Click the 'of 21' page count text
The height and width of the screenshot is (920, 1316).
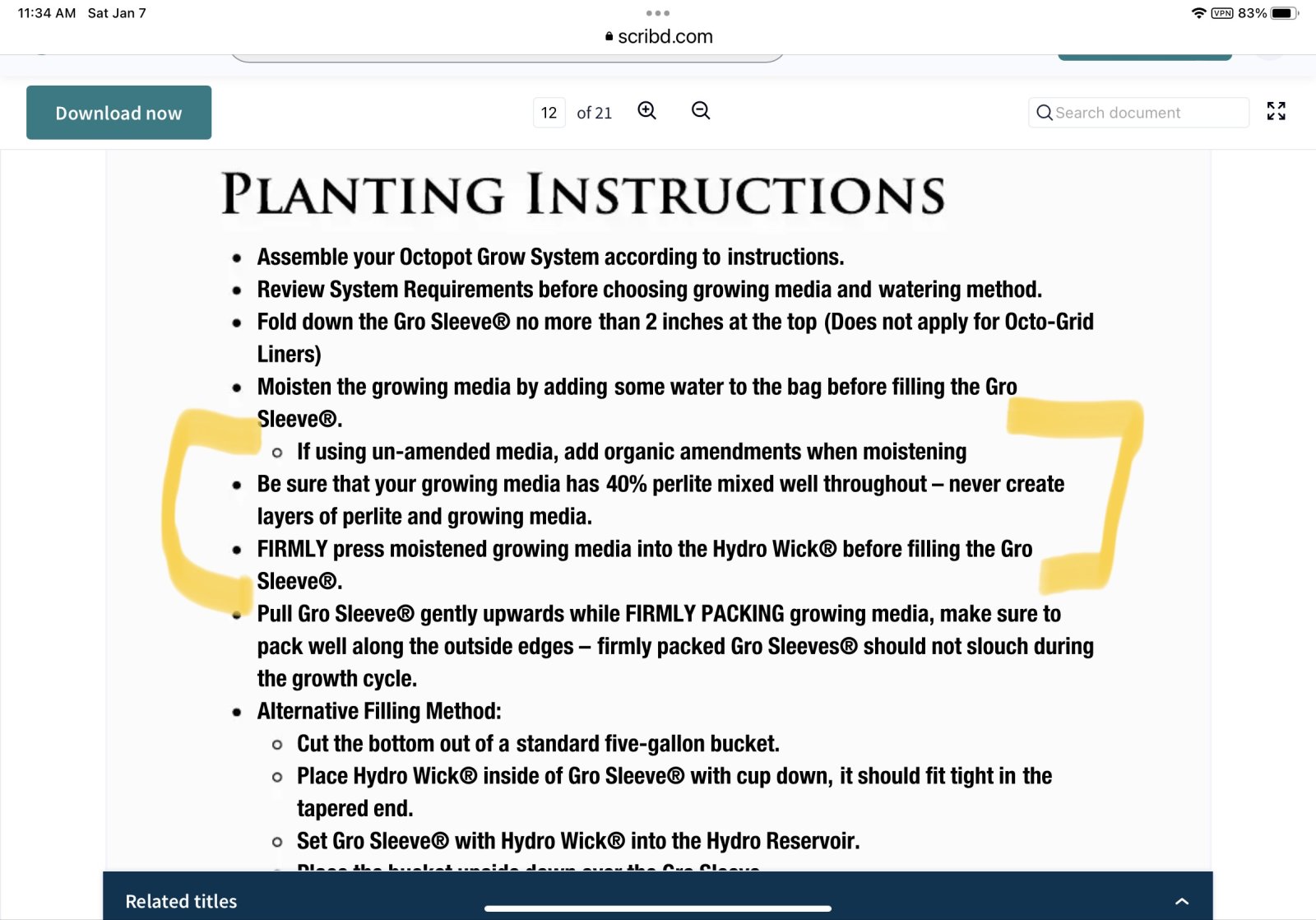click(595, 113)
